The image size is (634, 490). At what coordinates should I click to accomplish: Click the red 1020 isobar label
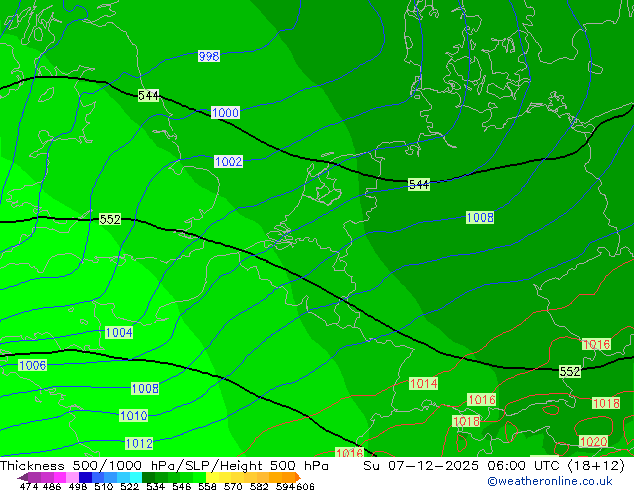point(594,441)
